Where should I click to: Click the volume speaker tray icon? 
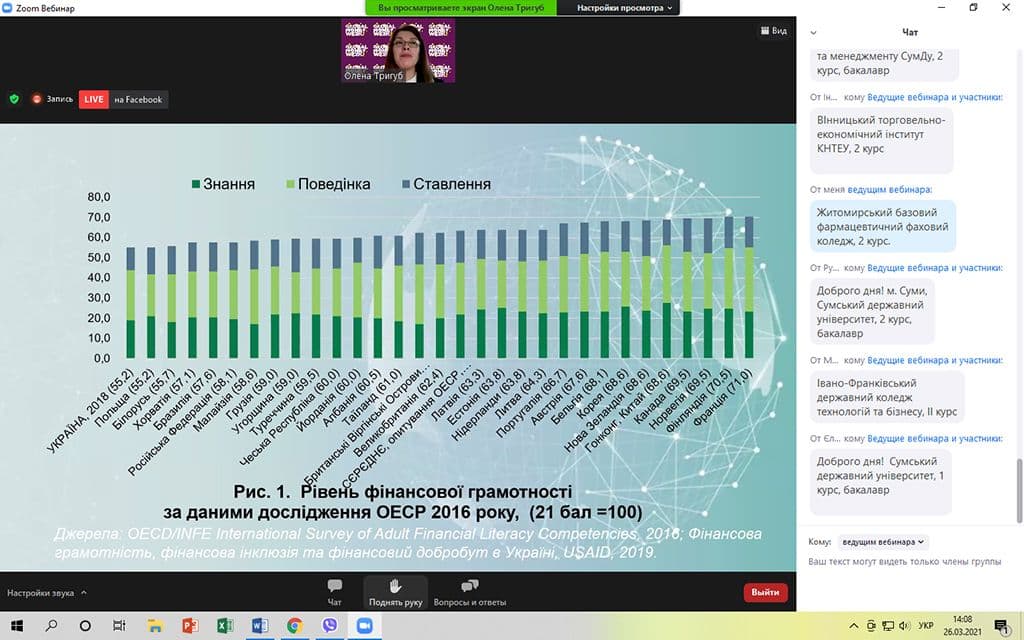coord(904,626)
